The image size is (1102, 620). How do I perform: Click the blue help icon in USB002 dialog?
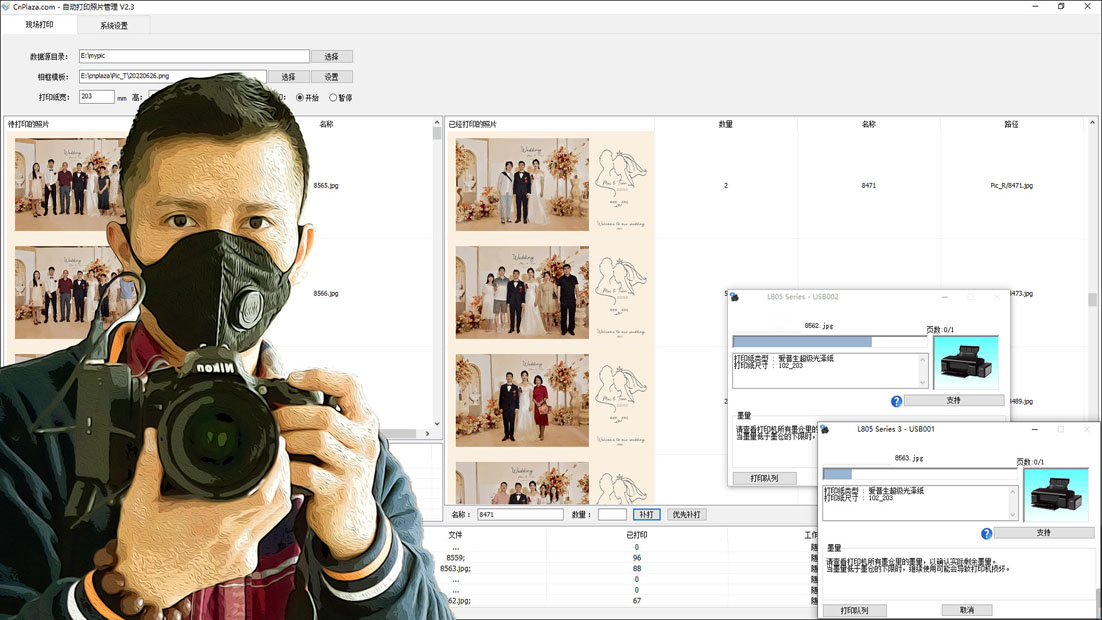click(896, 401)
